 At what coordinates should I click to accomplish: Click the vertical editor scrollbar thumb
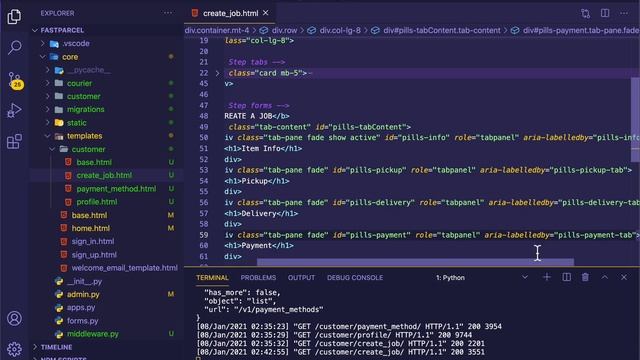635,119
